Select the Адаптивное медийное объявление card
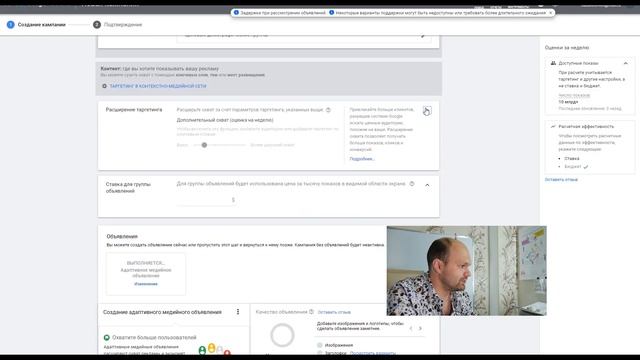640x360 pixels. click(x=146, y=273)
